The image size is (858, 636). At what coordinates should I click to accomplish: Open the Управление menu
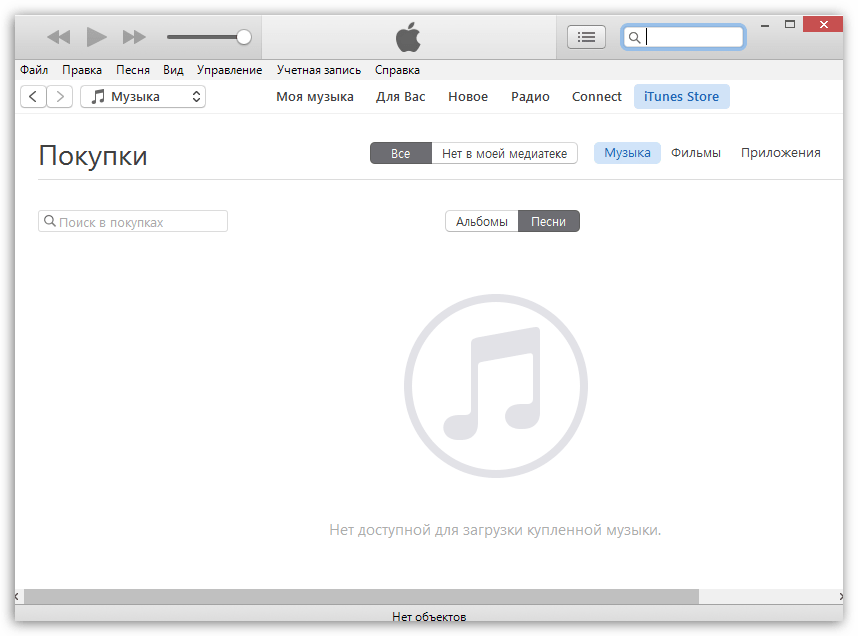tap(229, 70)
